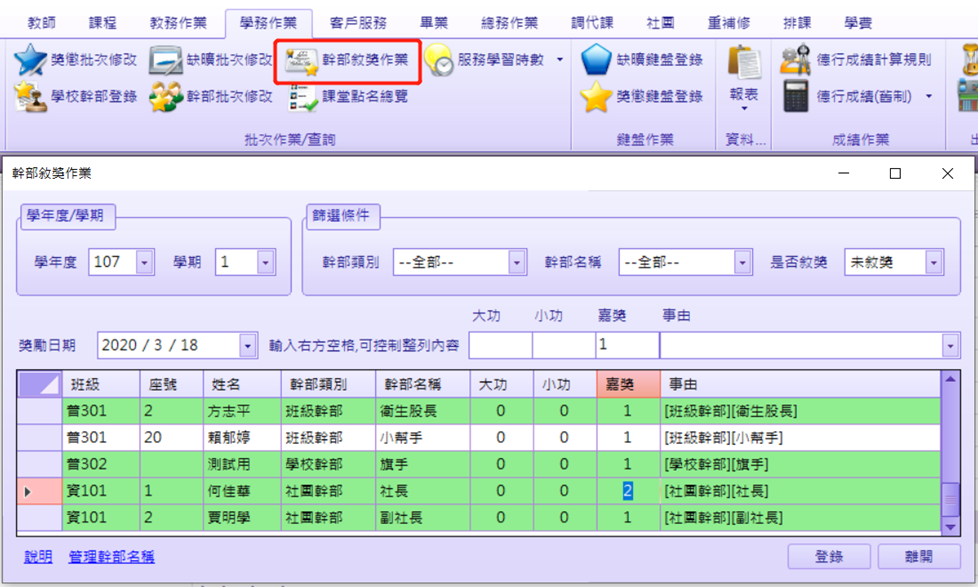The width and height of the screenshot is (978, 587).
Task: Open 課堂點名總覽 checklist icon
Action: click(302, 97)
